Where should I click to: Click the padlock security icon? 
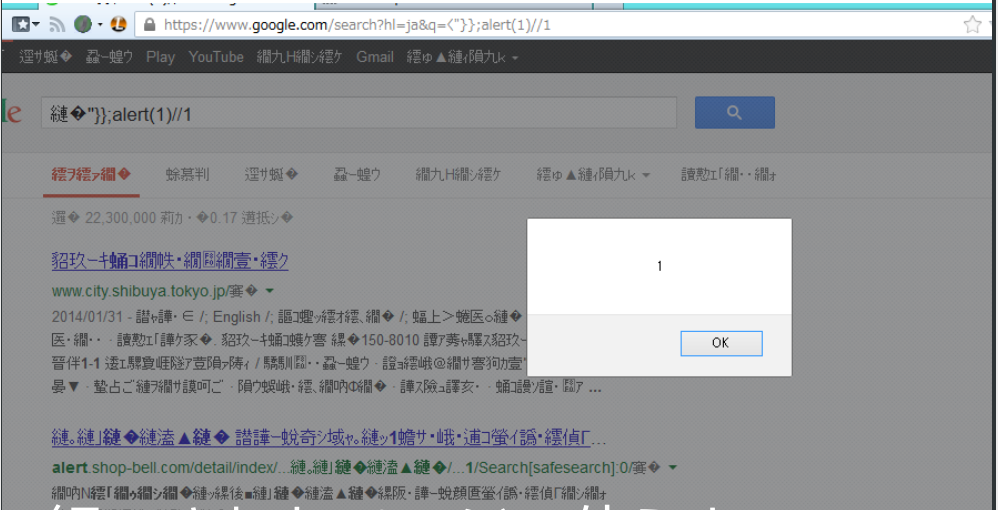point(150,25)
